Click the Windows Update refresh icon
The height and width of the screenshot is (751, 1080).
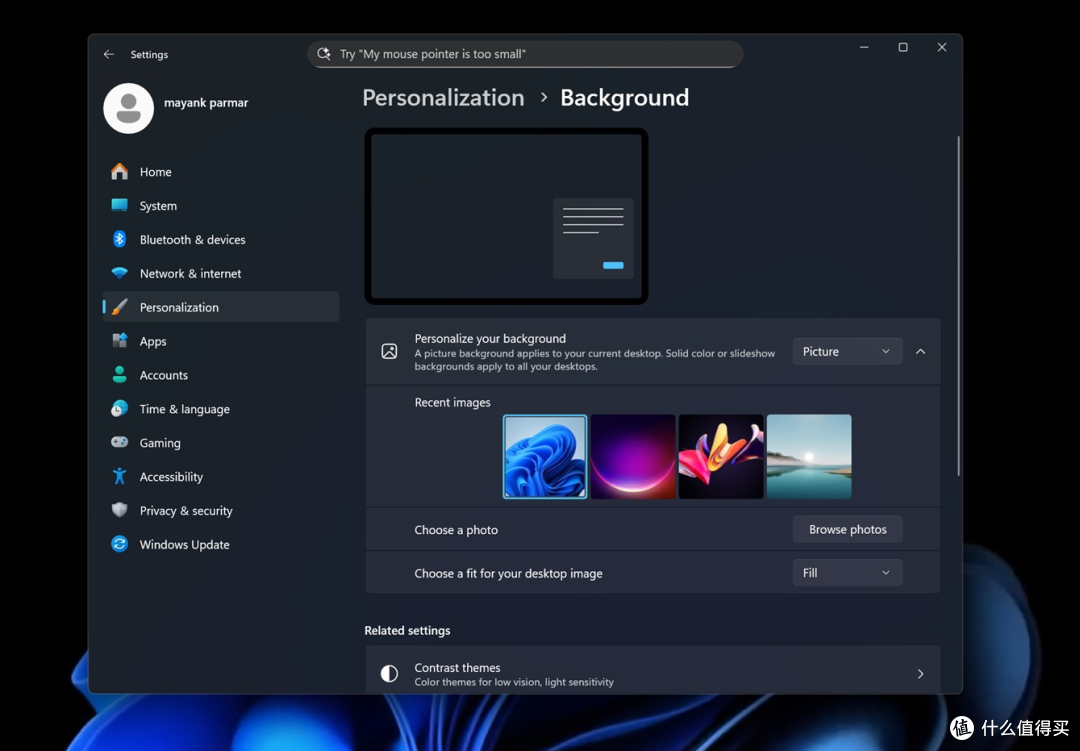[120, 544]
